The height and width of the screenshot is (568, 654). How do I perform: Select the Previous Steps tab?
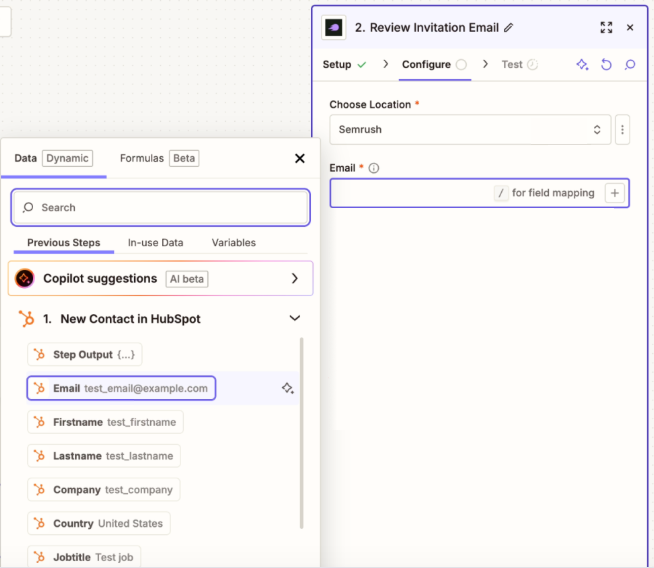(64, 243)
